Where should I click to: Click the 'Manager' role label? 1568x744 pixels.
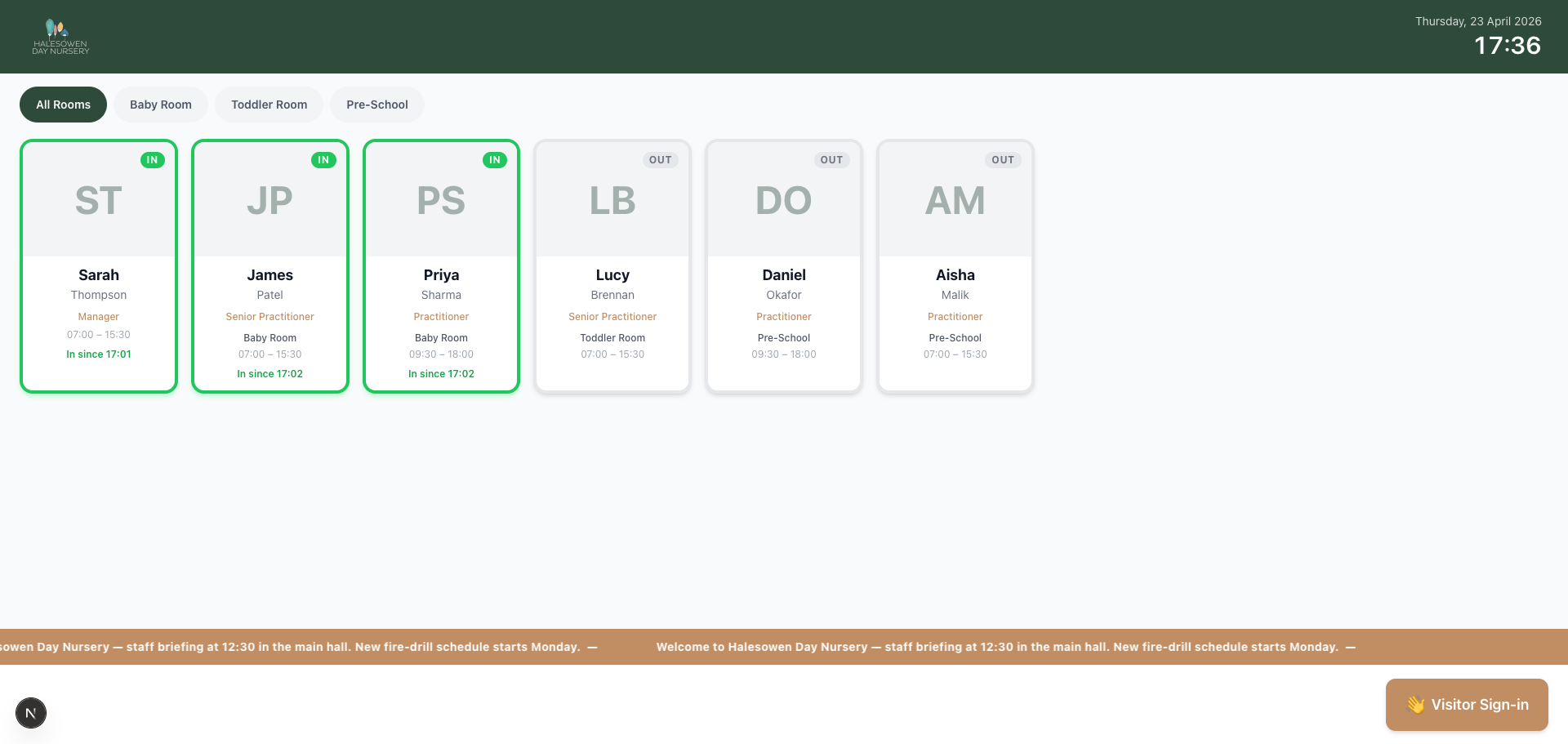tap(99, 317)
